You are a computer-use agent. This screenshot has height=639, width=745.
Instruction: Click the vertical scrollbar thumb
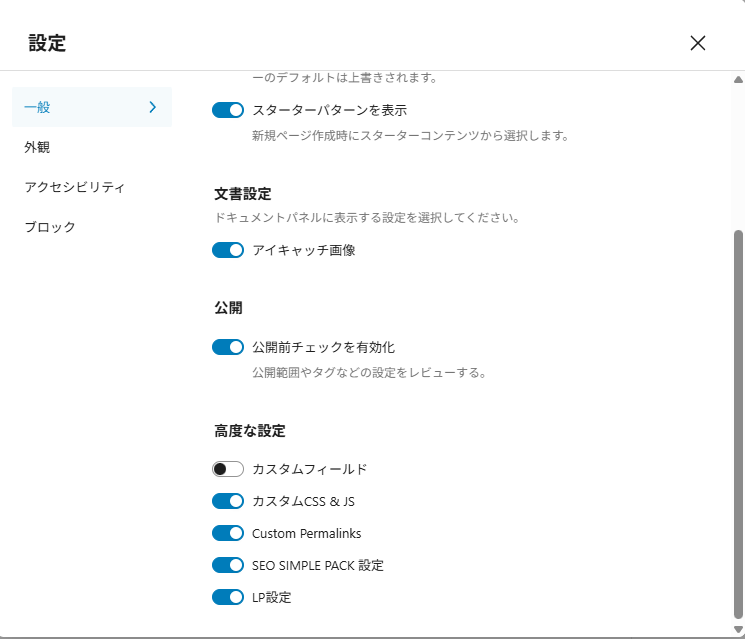pyautogui.click(x=738, y=420)
